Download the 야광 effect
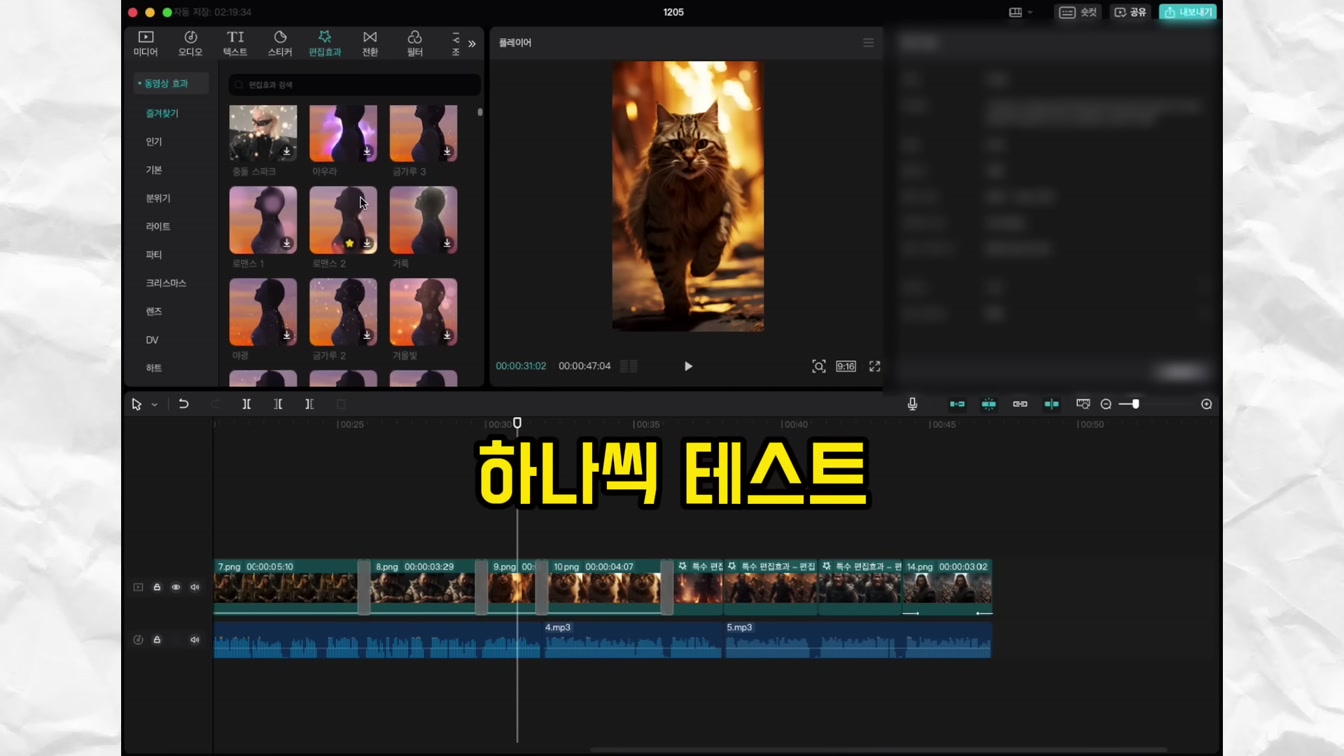 (x=287, y=336)
